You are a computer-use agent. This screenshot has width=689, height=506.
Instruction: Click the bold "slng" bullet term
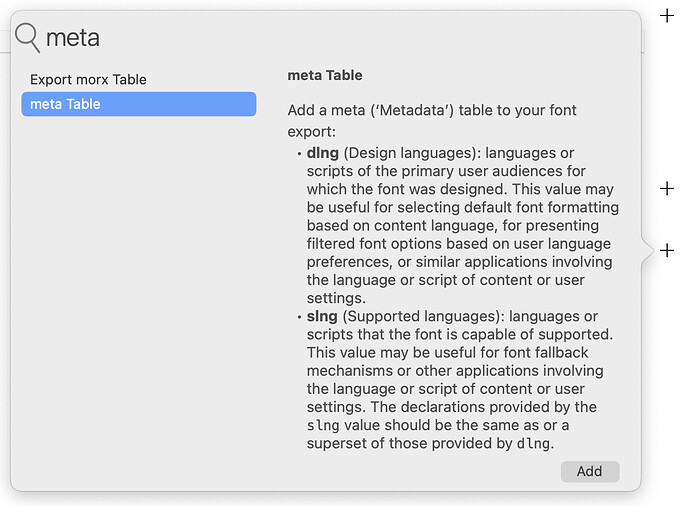(322, 317)
